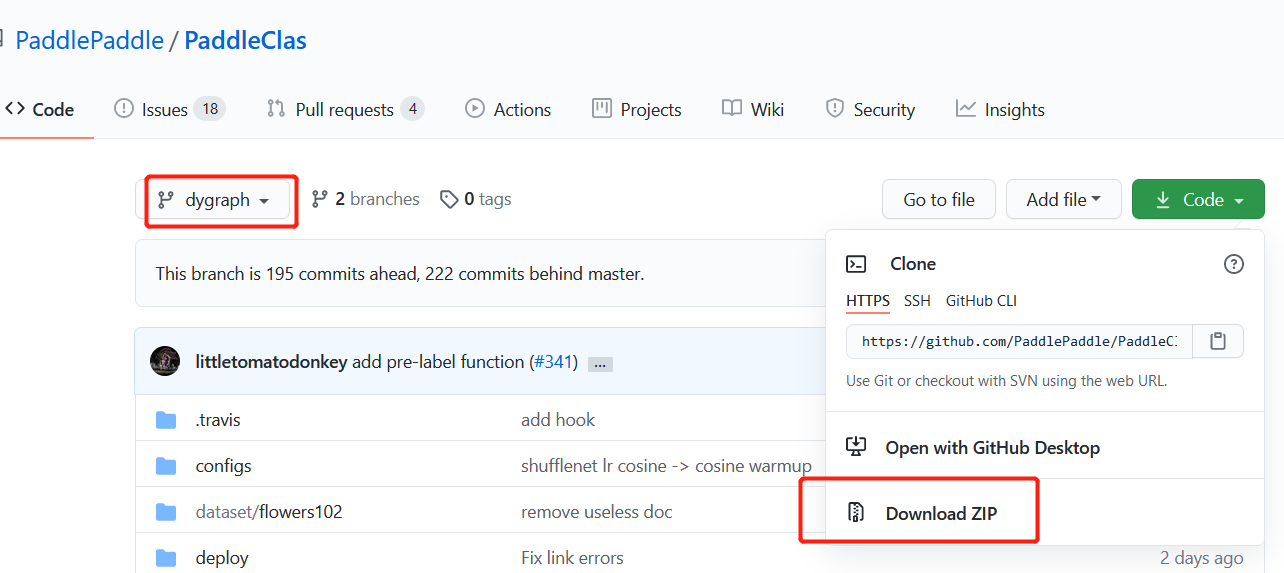Open pull request #341 link

pos(553,362)
